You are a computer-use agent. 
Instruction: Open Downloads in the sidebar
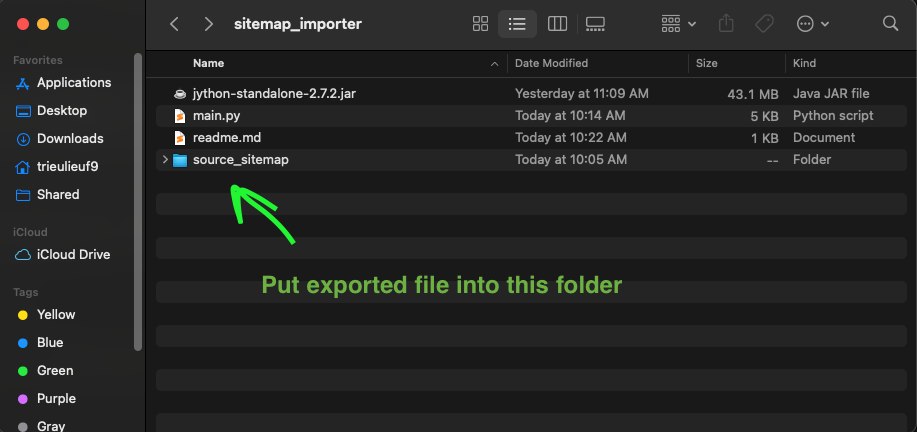click(x=70, y=139)
